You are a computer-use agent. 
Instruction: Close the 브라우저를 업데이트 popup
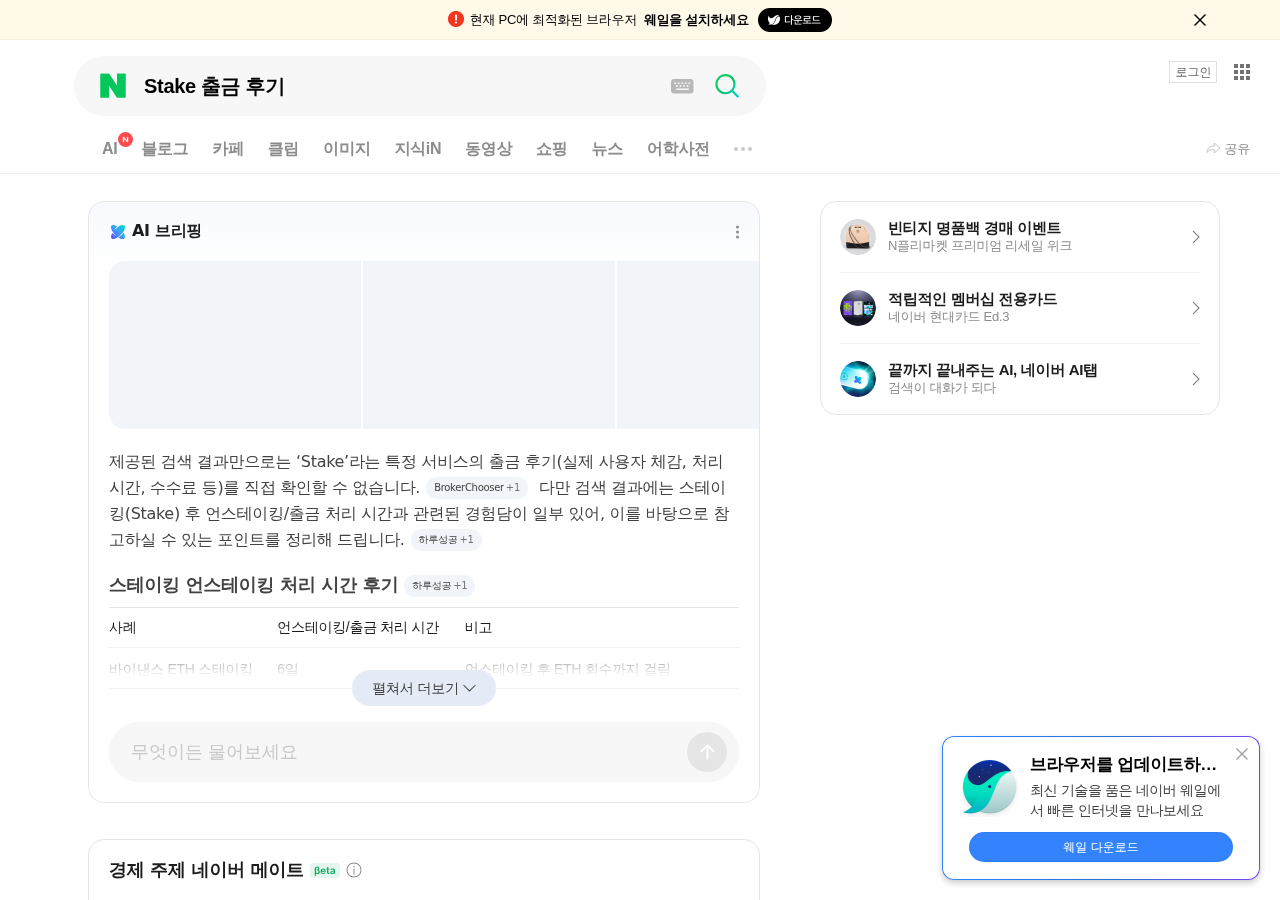point(1242,754)
